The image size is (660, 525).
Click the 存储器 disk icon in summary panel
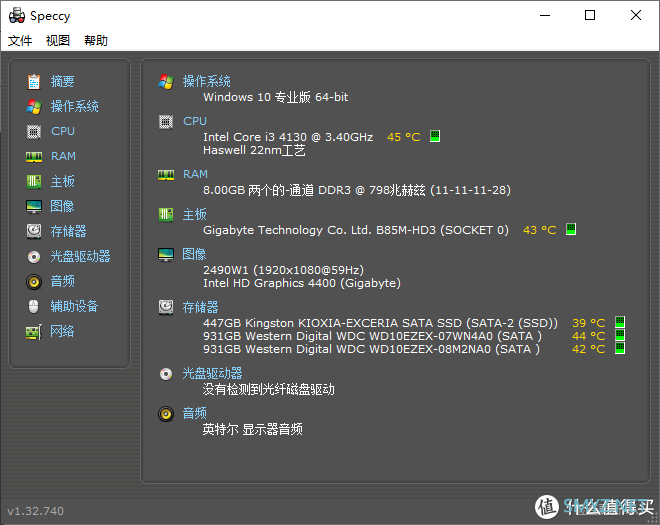[166, 307]
